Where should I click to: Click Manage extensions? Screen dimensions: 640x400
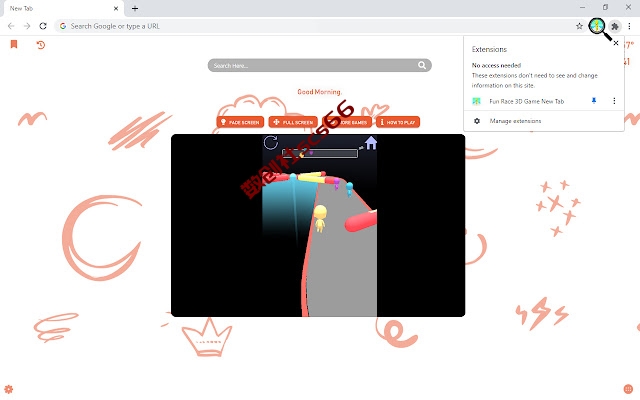(515, 121)
